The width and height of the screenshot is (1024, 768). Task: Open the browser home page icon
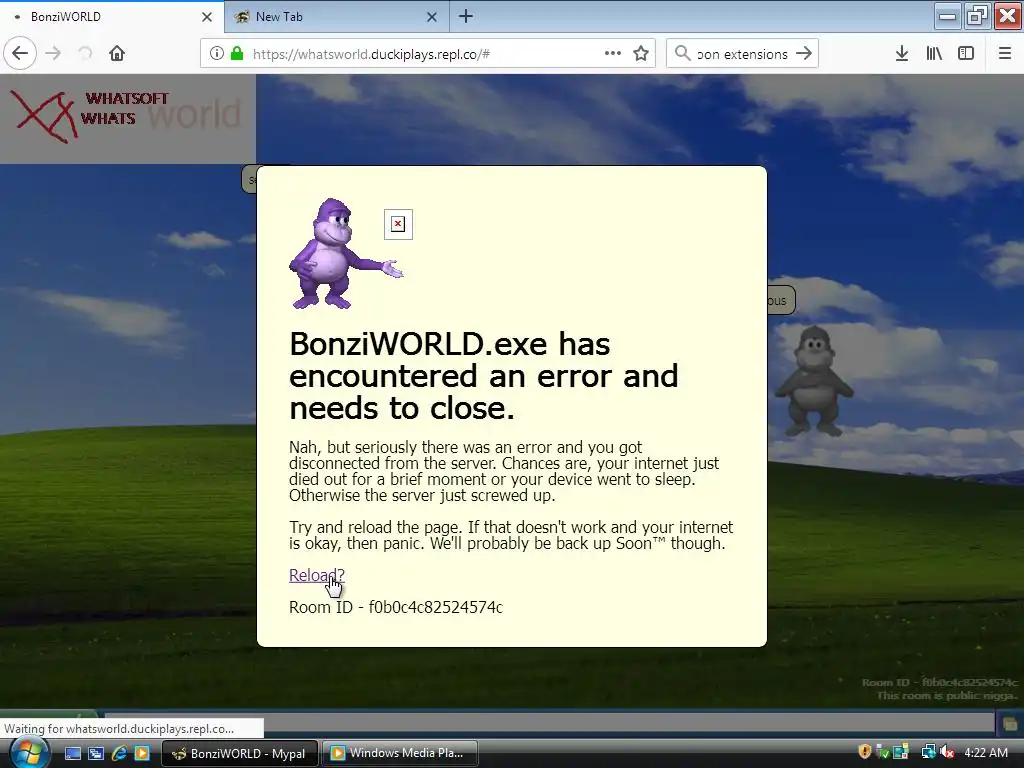(117, 54)
